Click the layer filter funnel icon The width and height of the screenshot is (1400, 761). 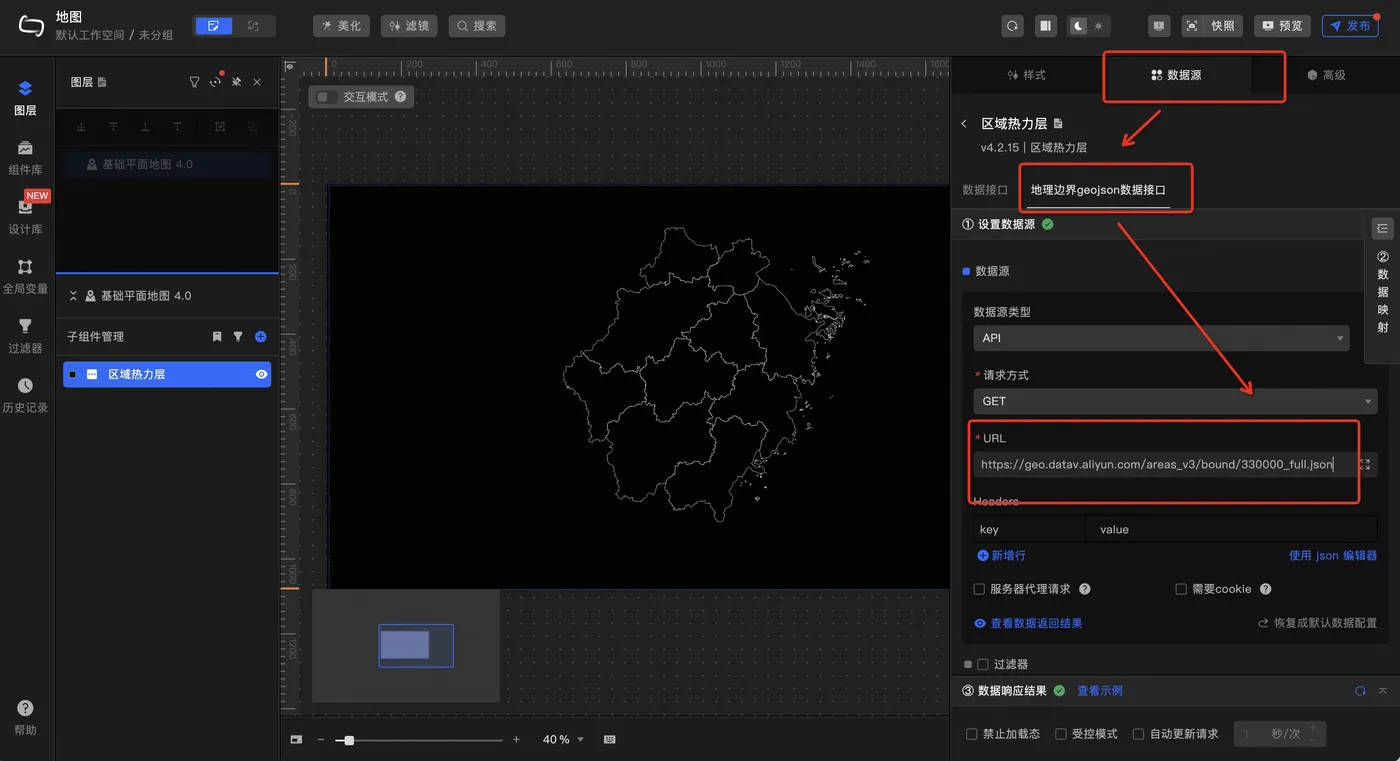click(x=194, y=82)
